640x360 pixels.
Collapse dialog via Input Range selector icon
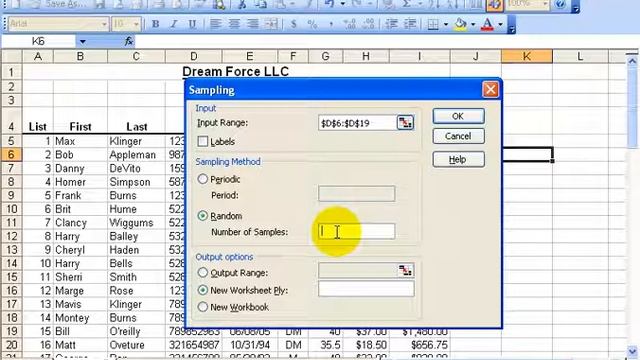click(x=405, y=122)
